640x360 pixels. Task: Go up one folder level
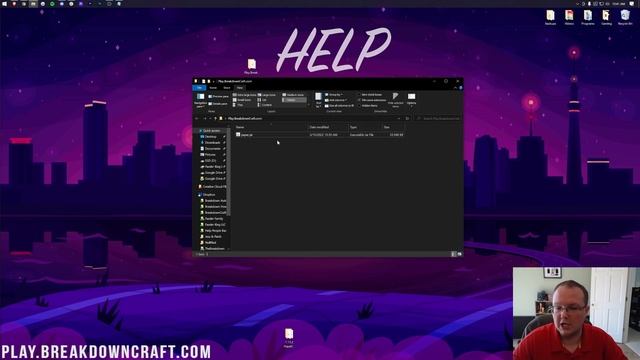[216, 118]
